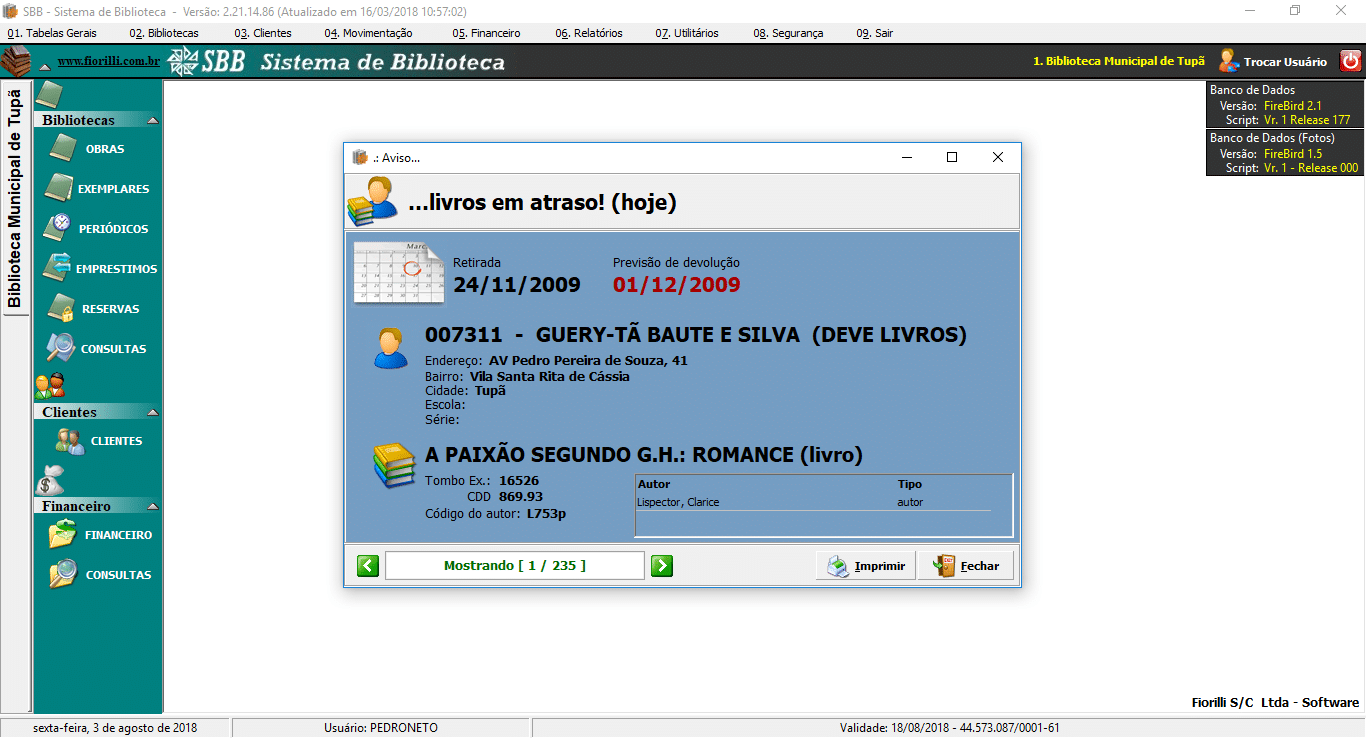Open the Empréstimos icon in the sidebar
The image size is (1366, 738).
tap(59, 269)
